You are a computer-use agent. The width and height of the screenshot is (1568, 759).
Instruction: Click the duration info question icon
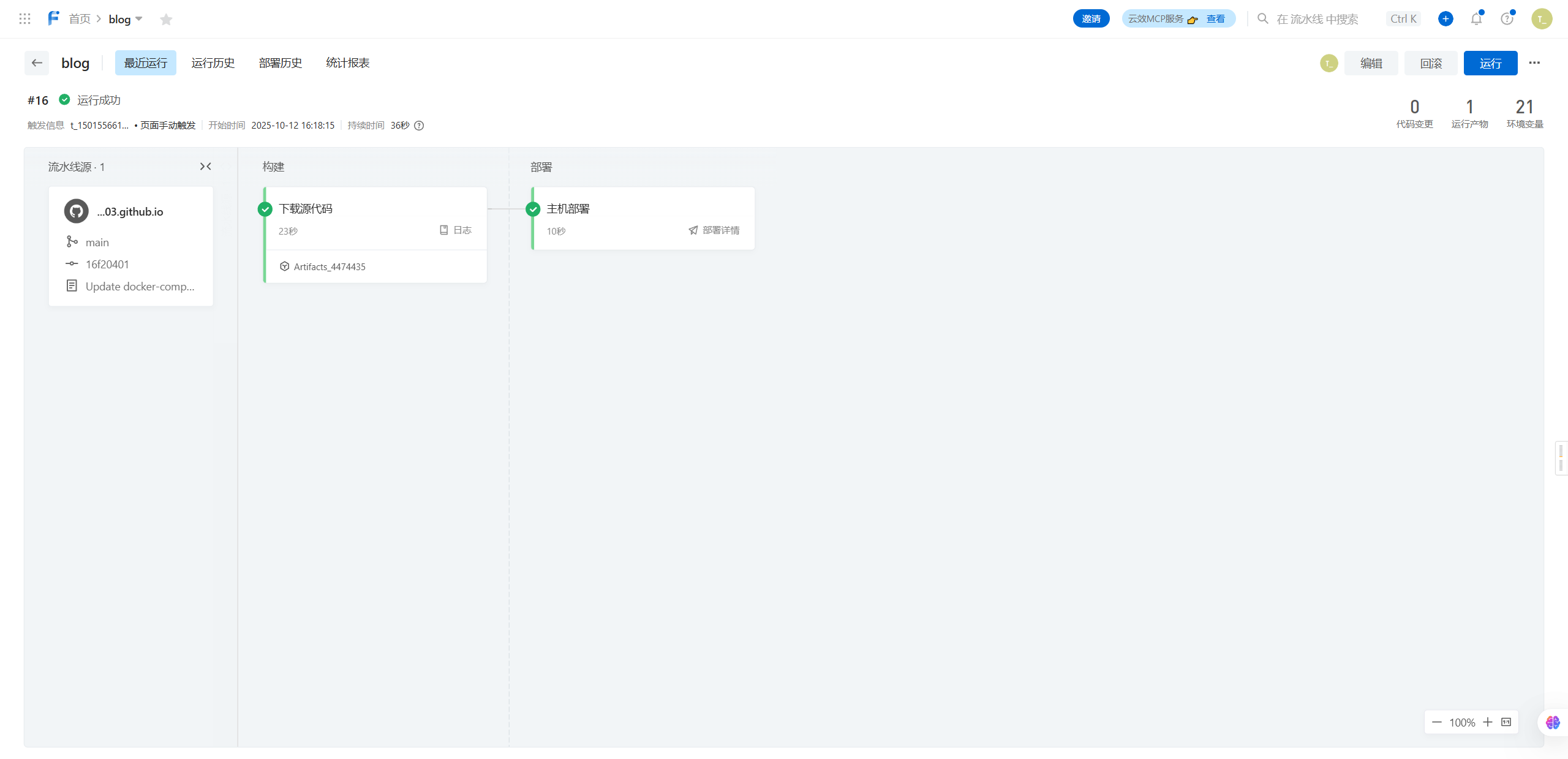(x=419, y=126)
